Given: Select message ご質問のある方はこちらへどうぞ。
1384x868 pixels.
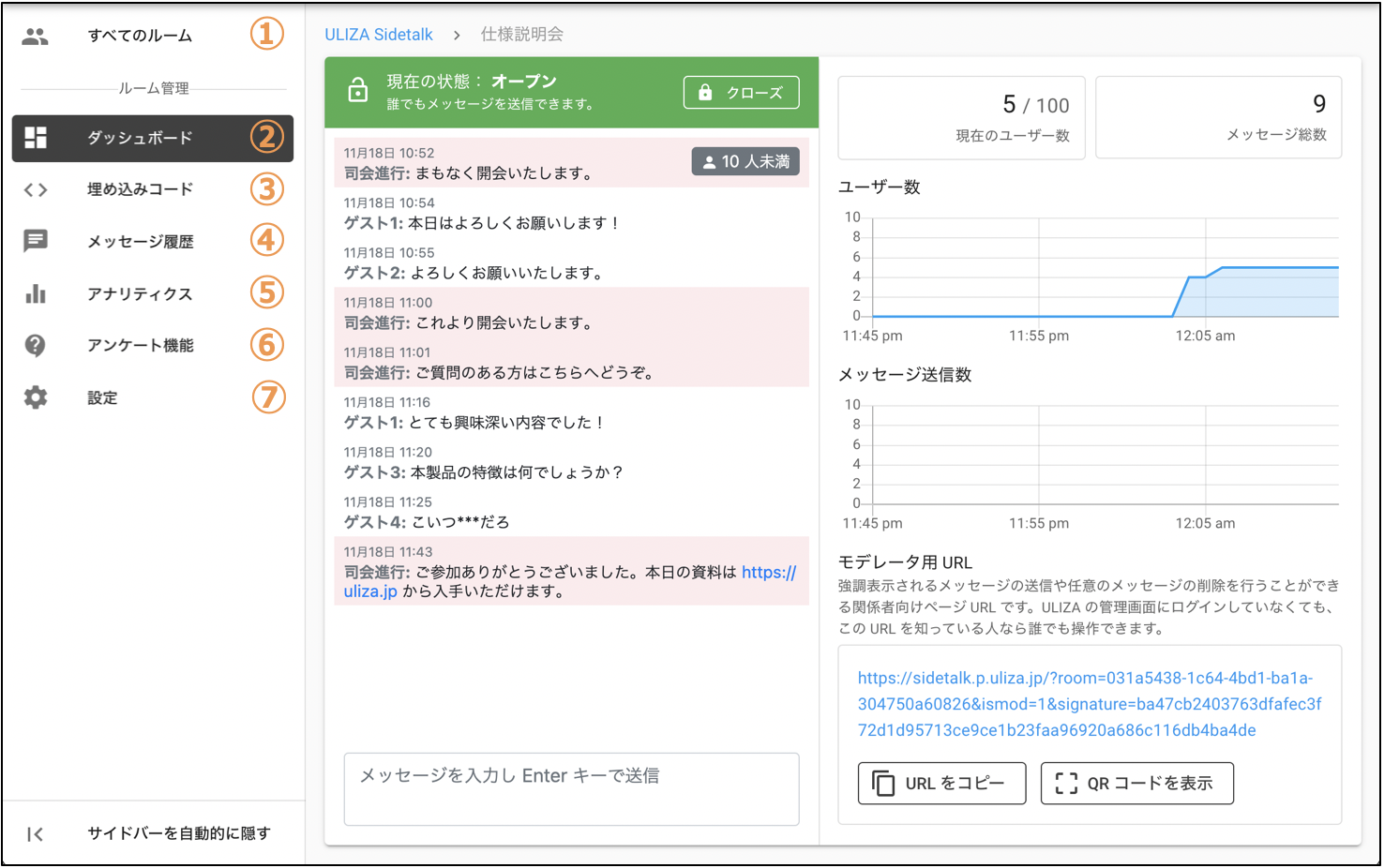Looking at the screenshot, I should click(x=571, y=362).
